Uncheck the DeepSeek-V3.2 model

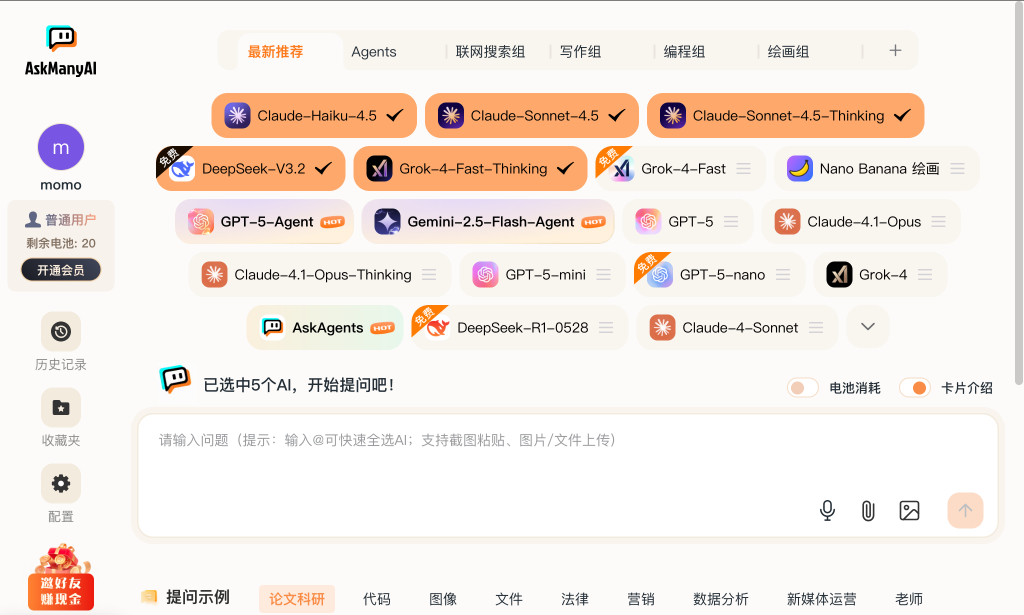coord(250,169)
